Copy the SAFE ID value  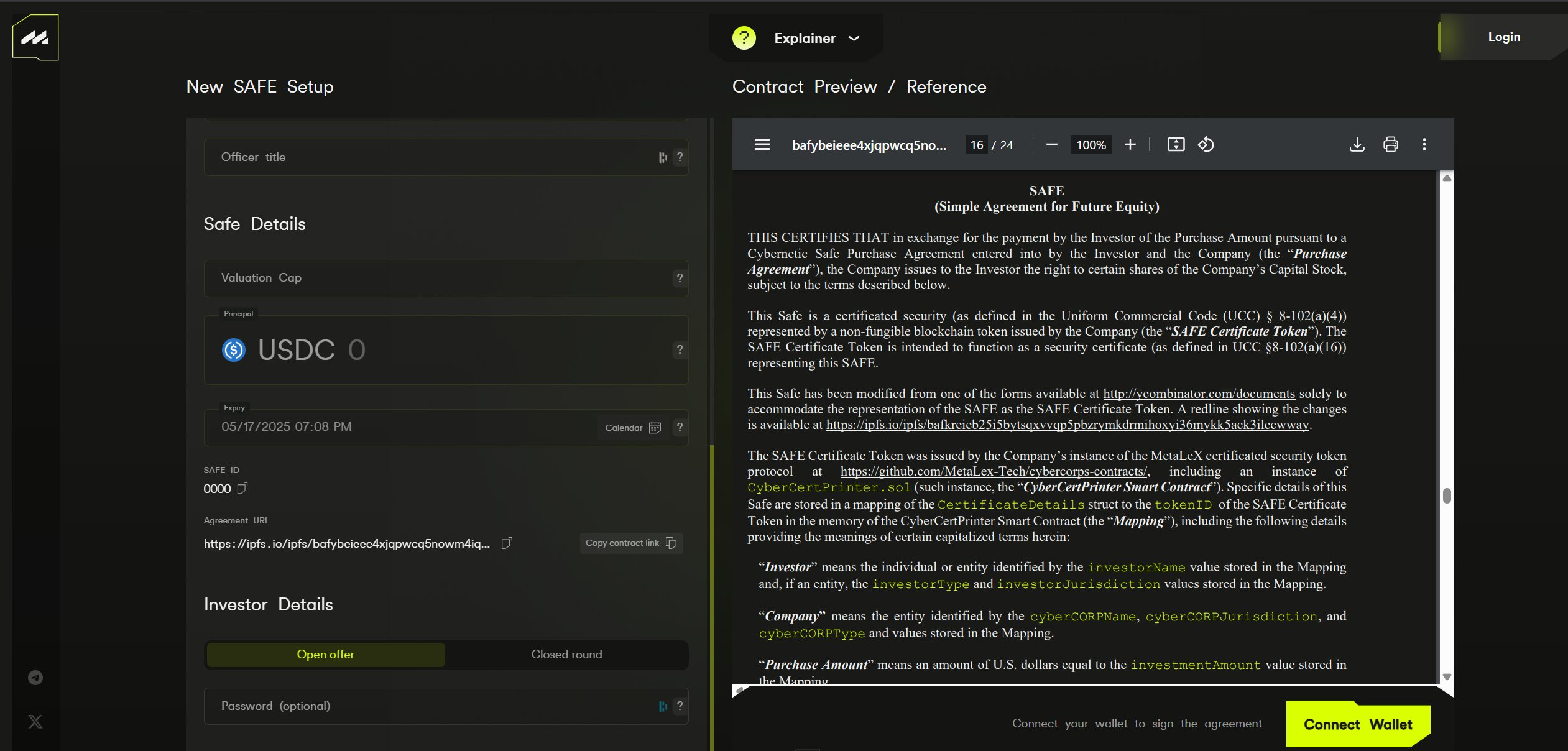pos(242,488)
